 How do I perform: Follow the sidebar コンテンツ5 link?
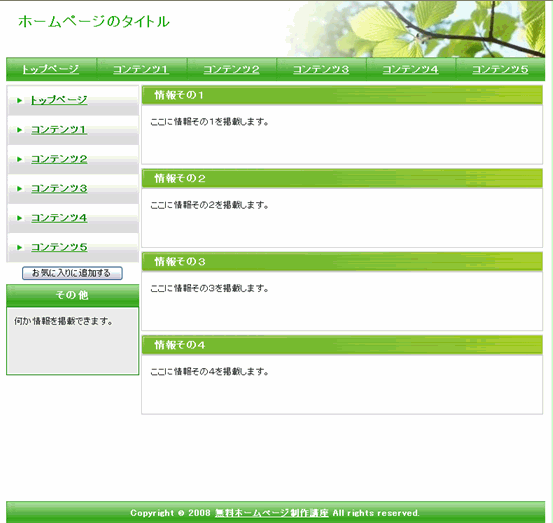(x=59, y=247)
